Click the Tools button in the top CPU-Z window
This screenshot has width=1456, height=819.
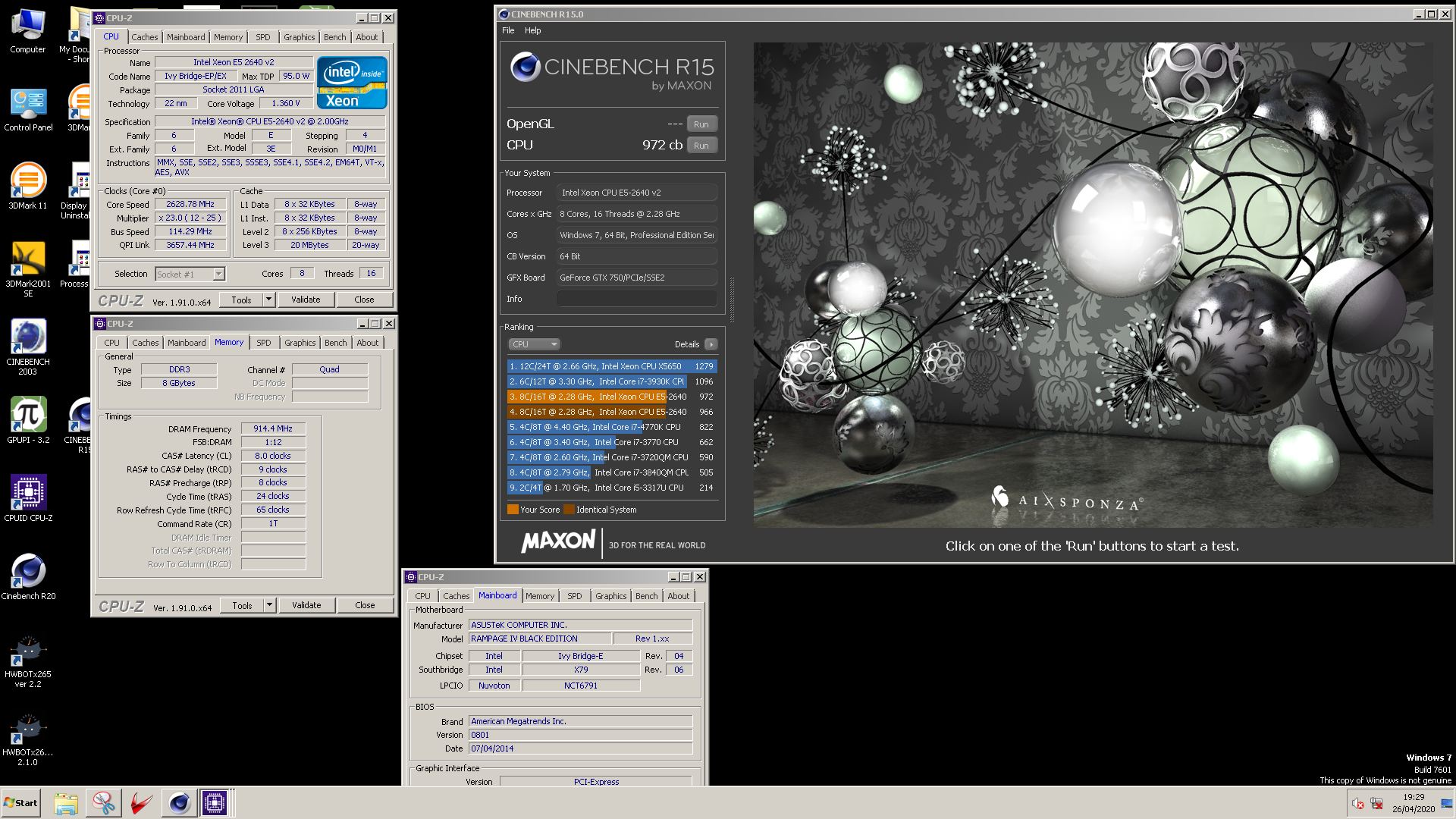pyautogui.click(x=241, y=300)
